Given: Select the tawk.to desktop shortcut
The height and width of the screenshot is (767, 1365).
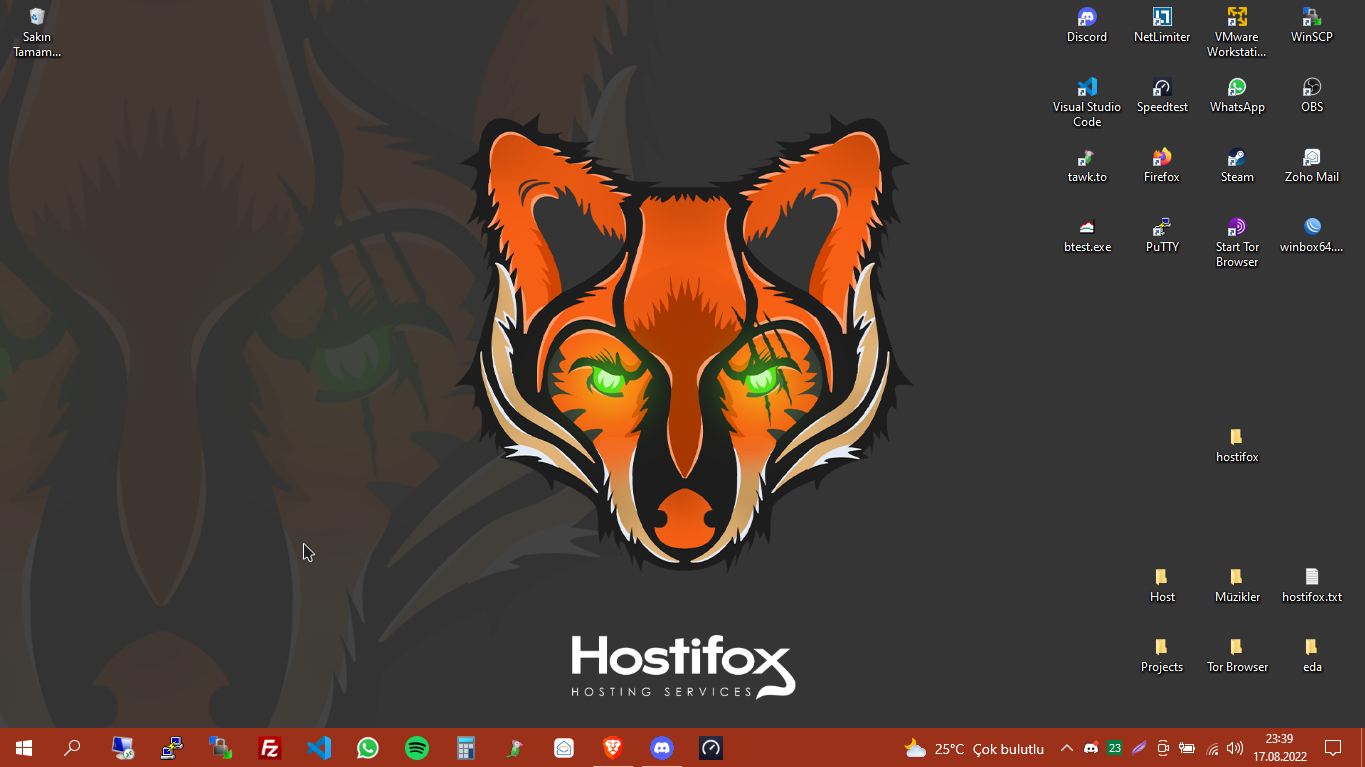Looking at the screenshot, I should coord(1087,166).
